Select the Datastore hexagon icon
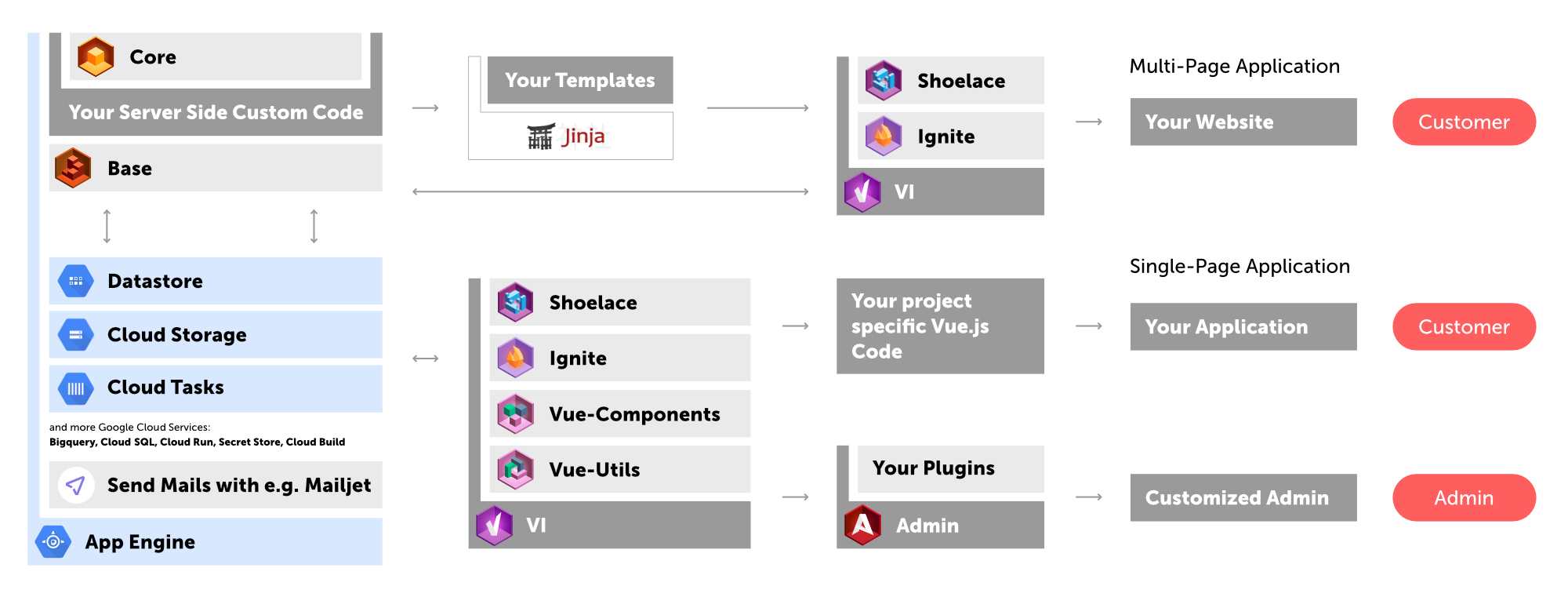 coord(76,281)
